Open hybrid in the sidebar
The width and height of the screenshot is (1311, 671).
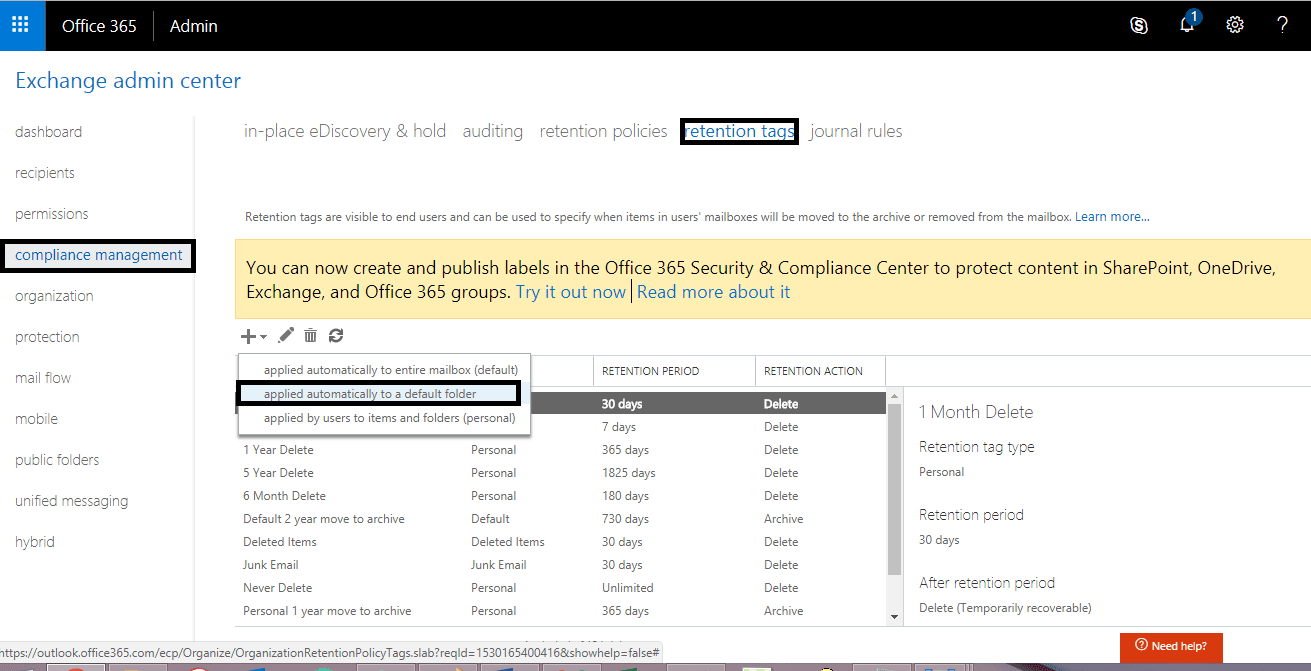(35, 542)
